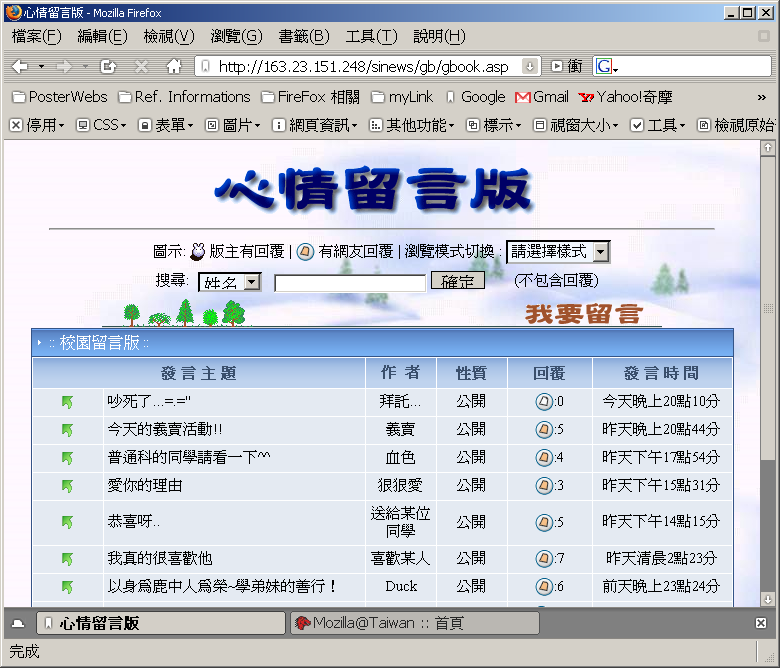This screenshot has height=668, width=780.
Task: Click the page's vertical scrollbar down arrow
Action: click(x=768, y=599)
